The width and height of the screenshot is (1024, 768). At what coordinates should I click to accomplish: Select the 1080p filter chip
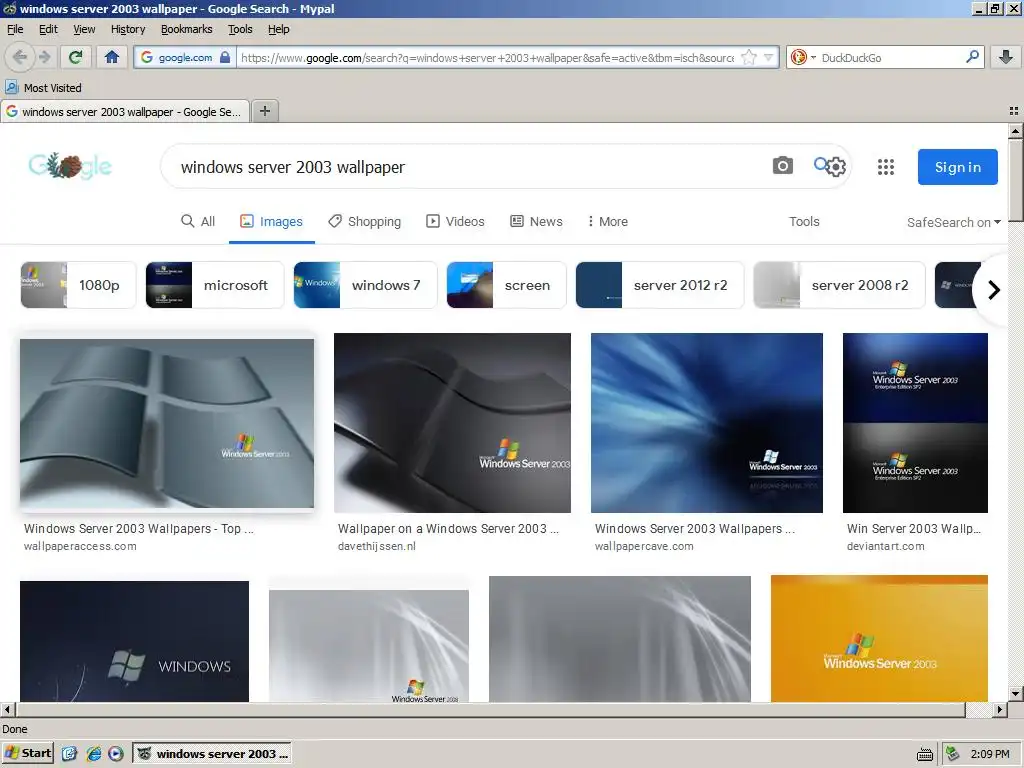pyautogui.click(x=78, y=285)
